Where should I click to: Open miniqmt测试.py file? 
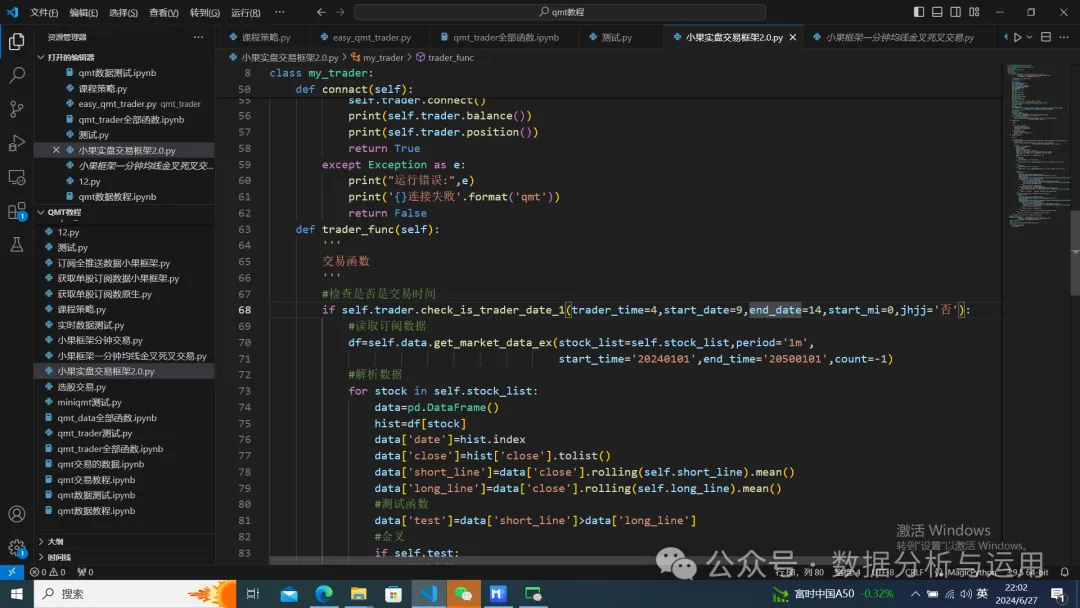(x=90, y=402)
